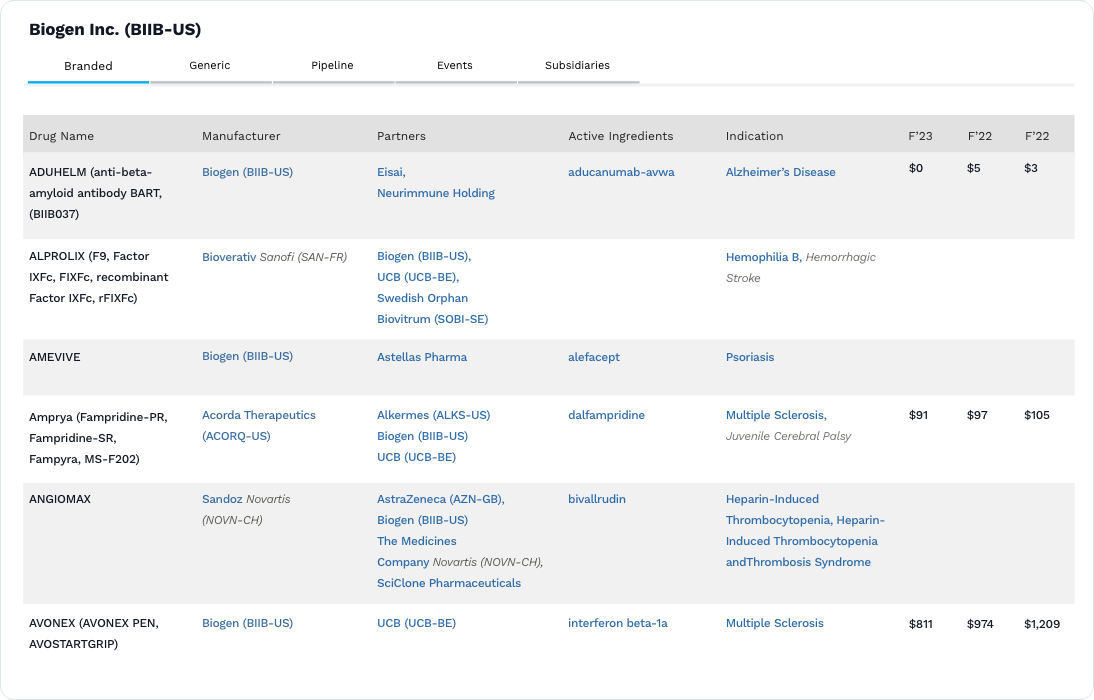Image resolution: width=1094 pixels, height=700 pixels.
Task: Click the Bioverativ manufacturer link
Action: click(229, 257)
